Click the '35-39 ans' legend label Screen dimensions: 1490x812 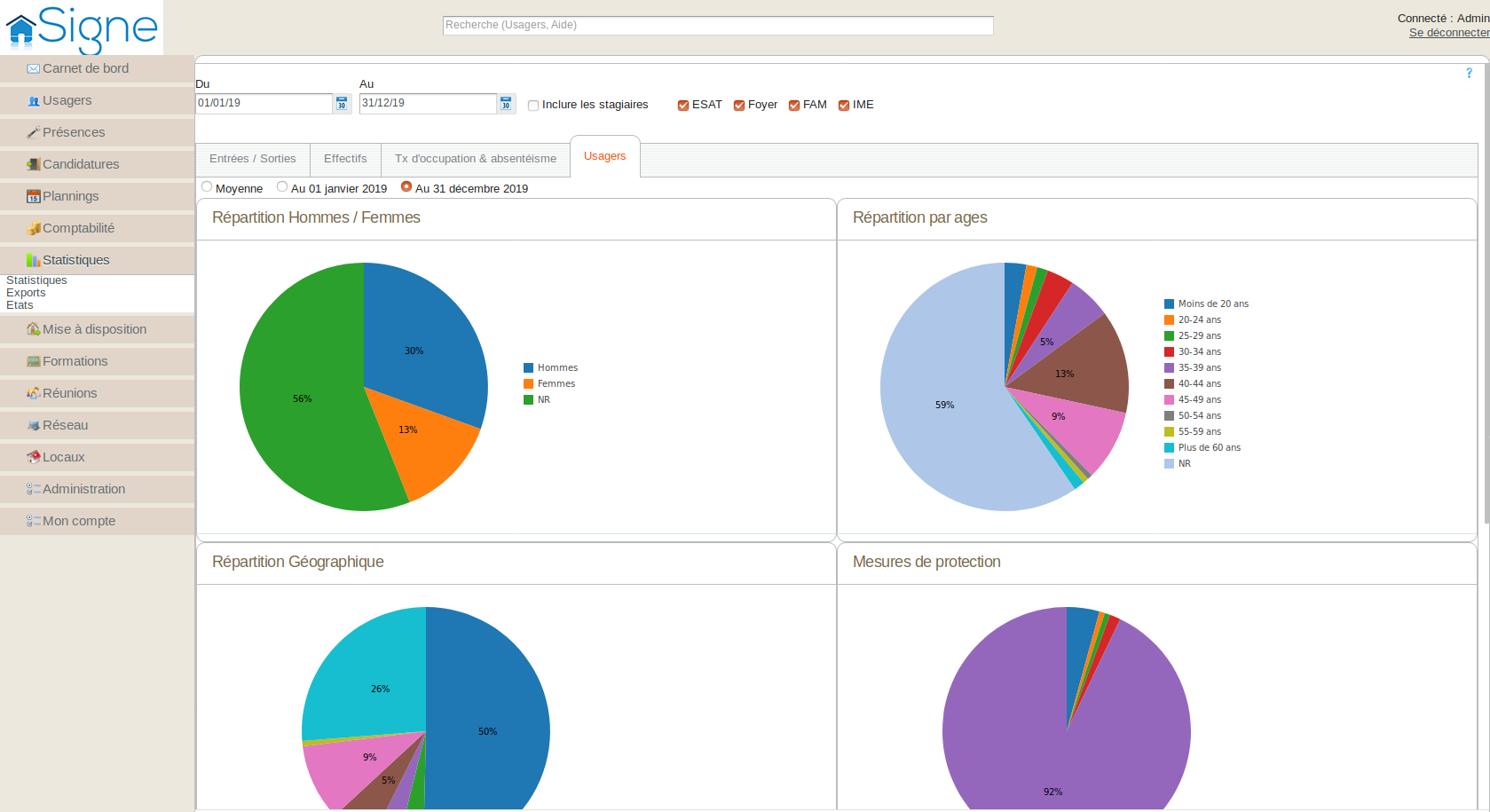1200,367
